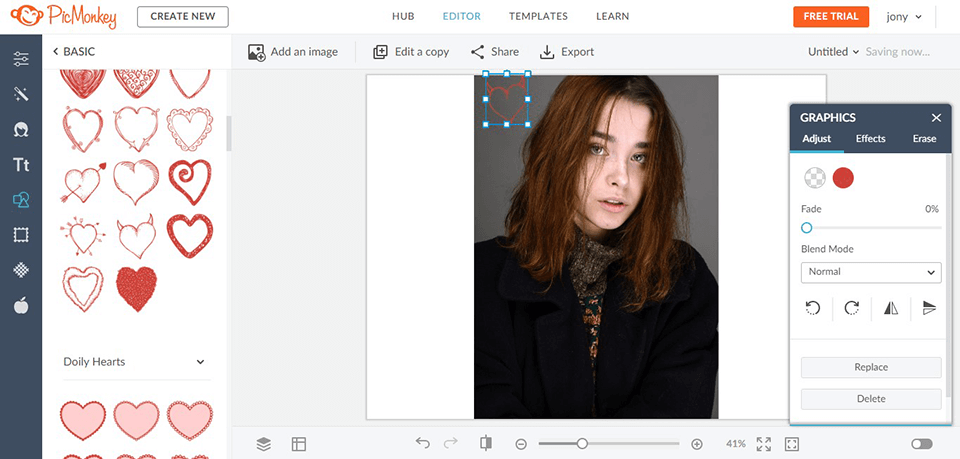
Task: Flip graphic horizontally
Action: click(890, 308)
